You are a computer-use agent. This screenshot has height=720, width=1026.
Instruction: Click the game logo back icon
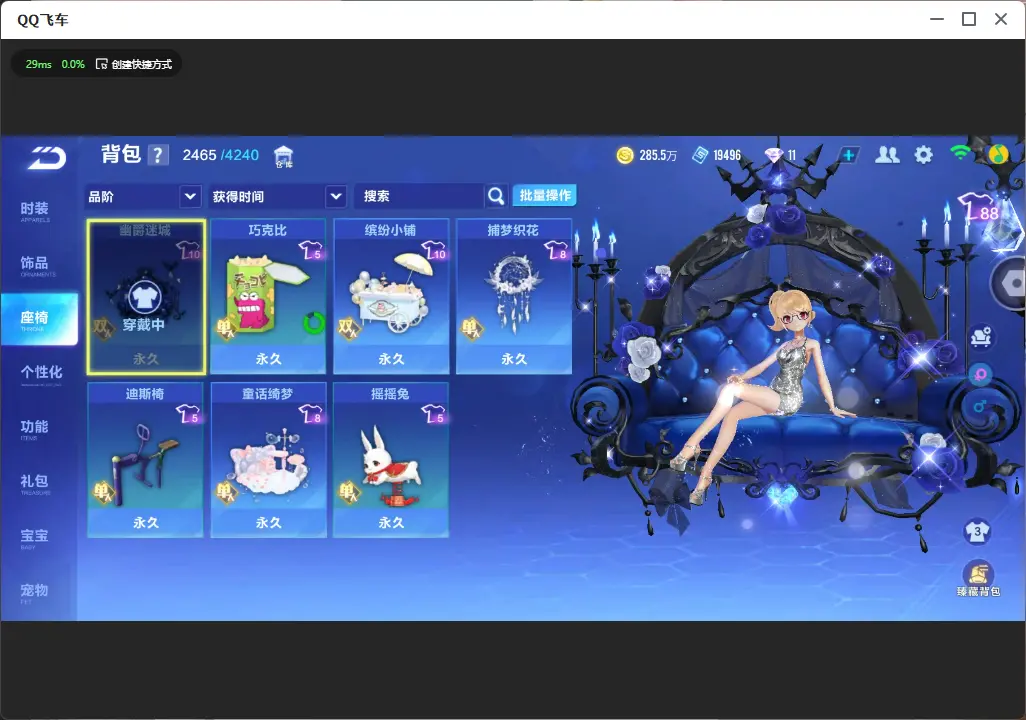click(46, 158)
